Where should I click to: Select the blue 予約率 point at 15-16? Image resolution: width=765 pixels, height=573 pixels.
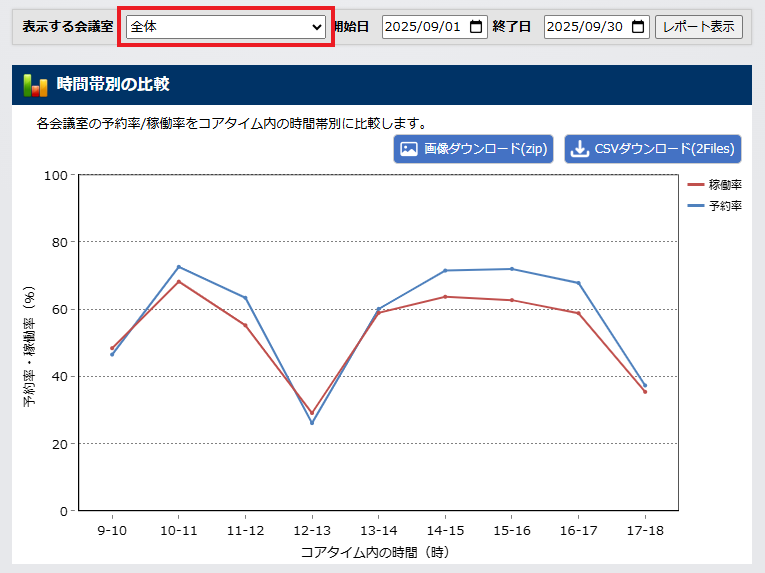point(512,269)
